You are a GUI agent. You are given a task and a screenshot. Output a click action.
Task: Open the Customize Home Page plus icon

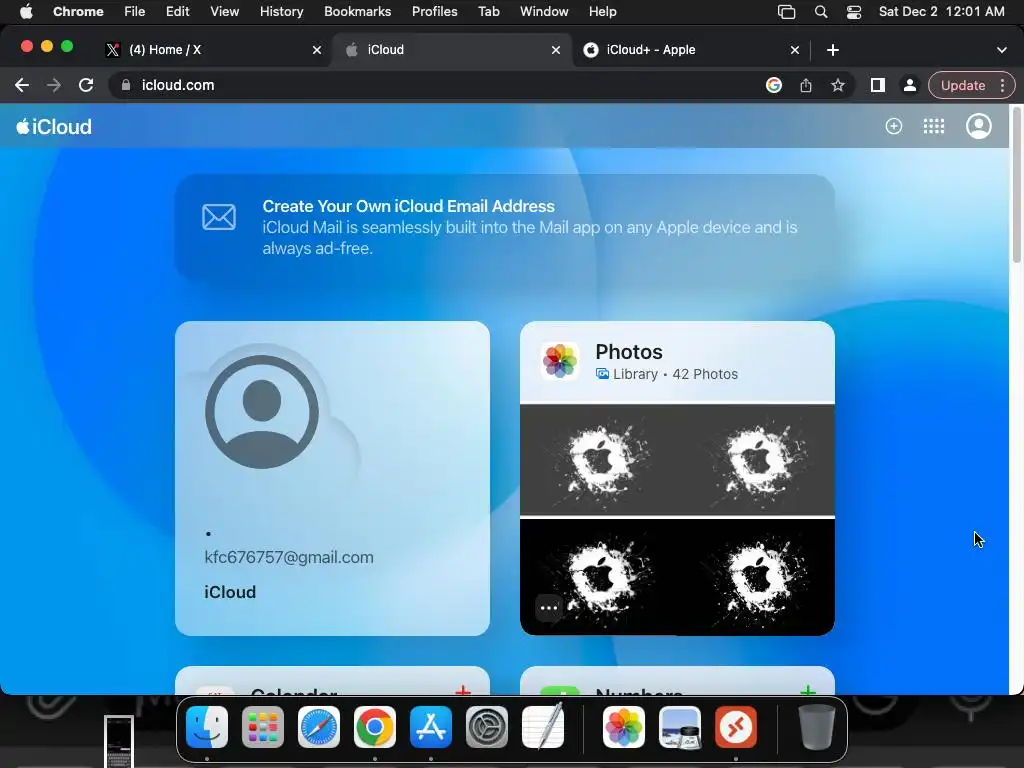pos(893,126)
